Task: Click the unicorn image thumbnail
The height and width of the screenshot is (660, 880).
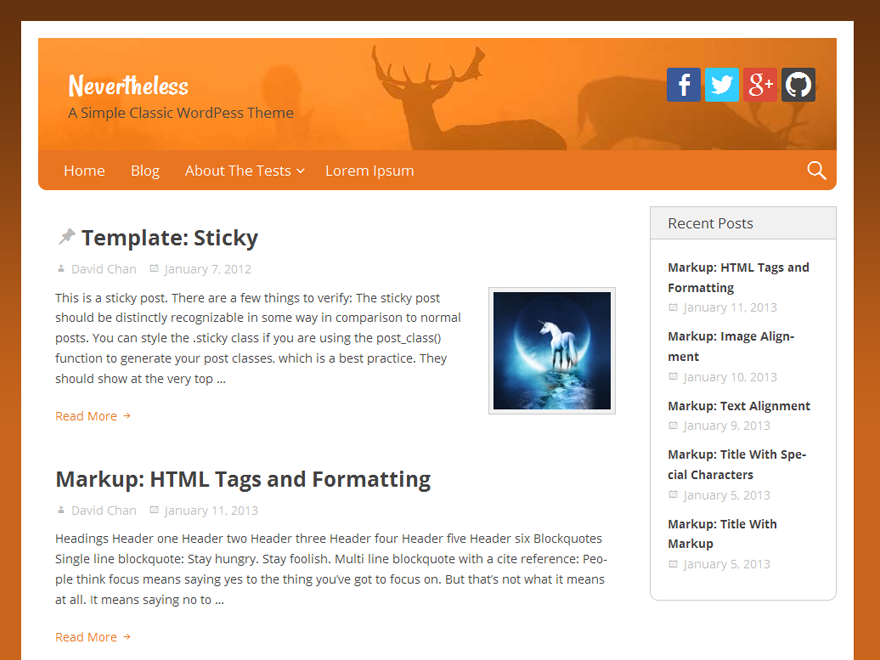Action: (551, 351)
